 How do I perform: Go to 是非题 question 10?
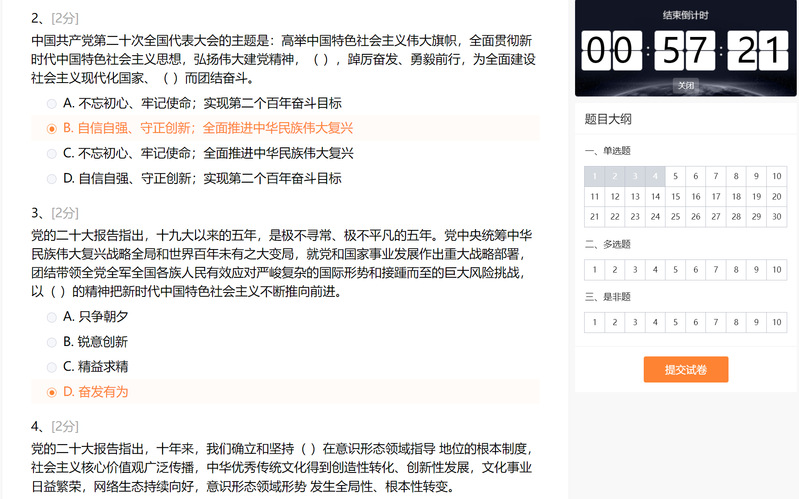(x=777, y=322)
